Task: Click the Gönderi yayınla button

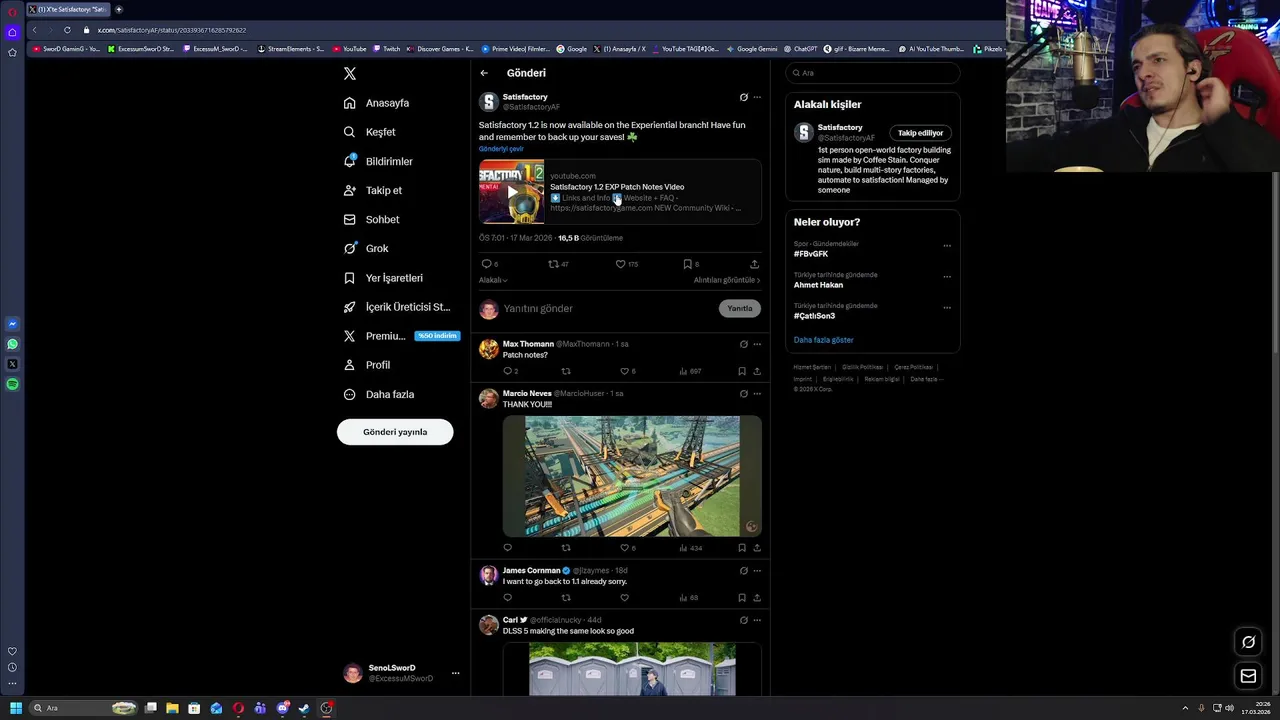Action: pyautogui.click(x=395, y=432)
